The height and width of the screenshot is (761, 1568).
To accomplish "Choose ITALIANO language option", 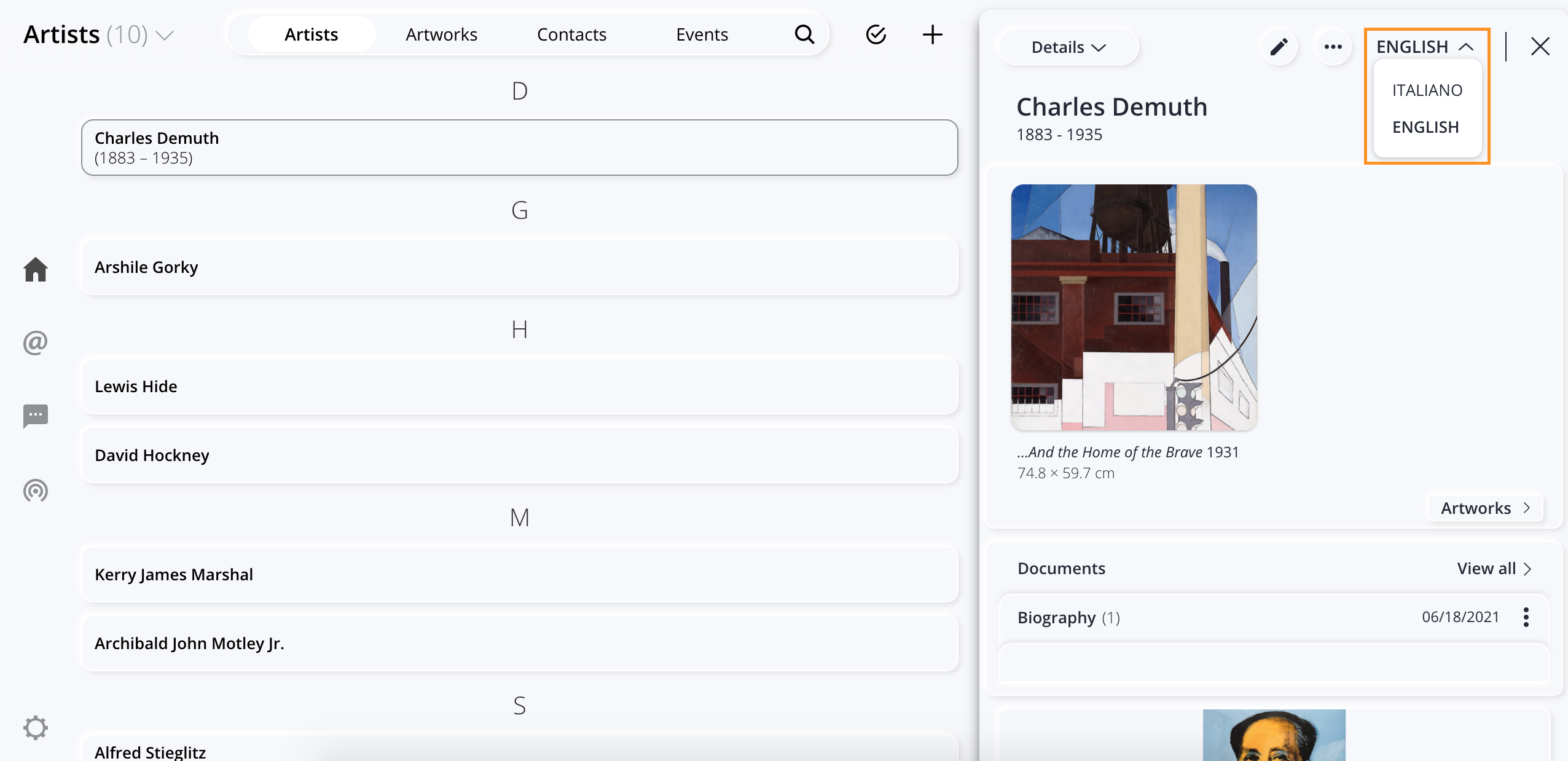I will [1427, 90].
